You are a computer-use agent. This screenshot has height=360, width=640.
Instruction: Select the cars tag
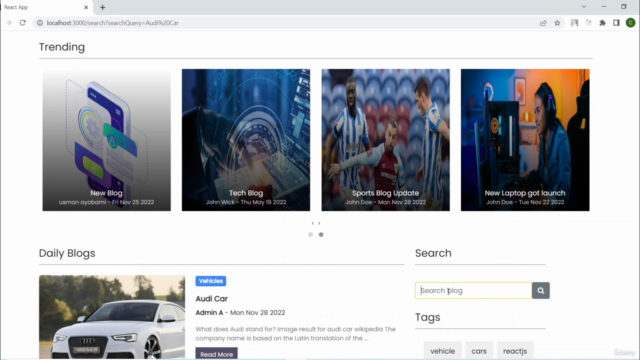click(479, 351)
